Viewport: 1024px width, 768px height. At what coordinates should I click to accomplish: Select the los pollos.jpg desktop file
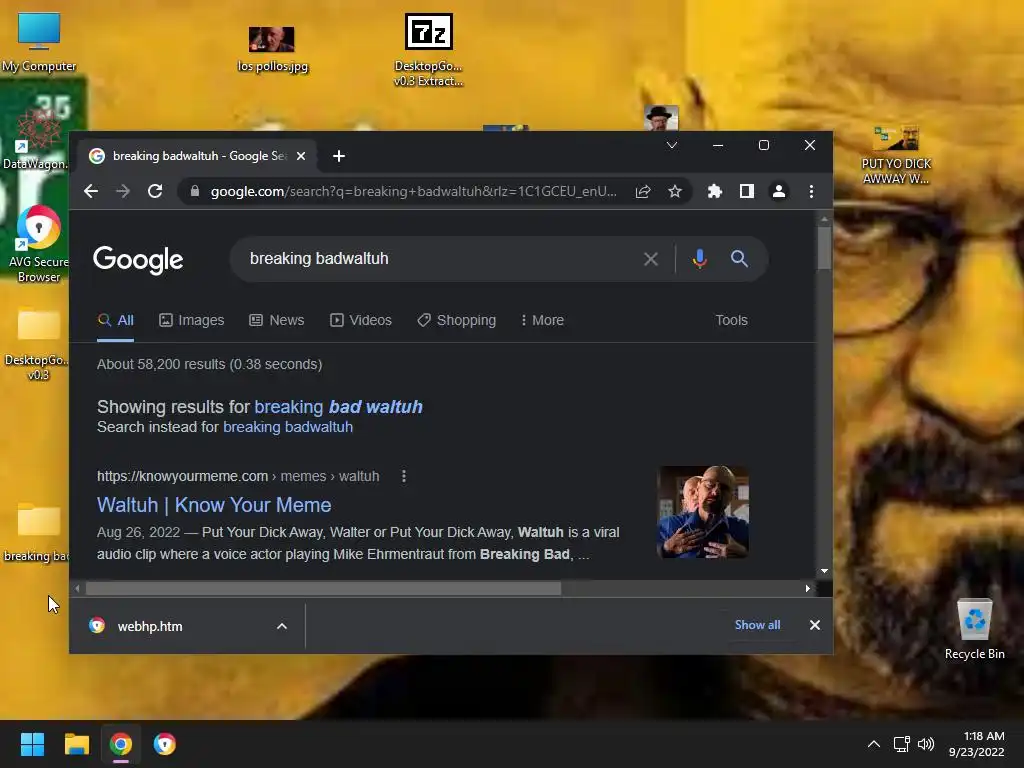click(272, 49)
